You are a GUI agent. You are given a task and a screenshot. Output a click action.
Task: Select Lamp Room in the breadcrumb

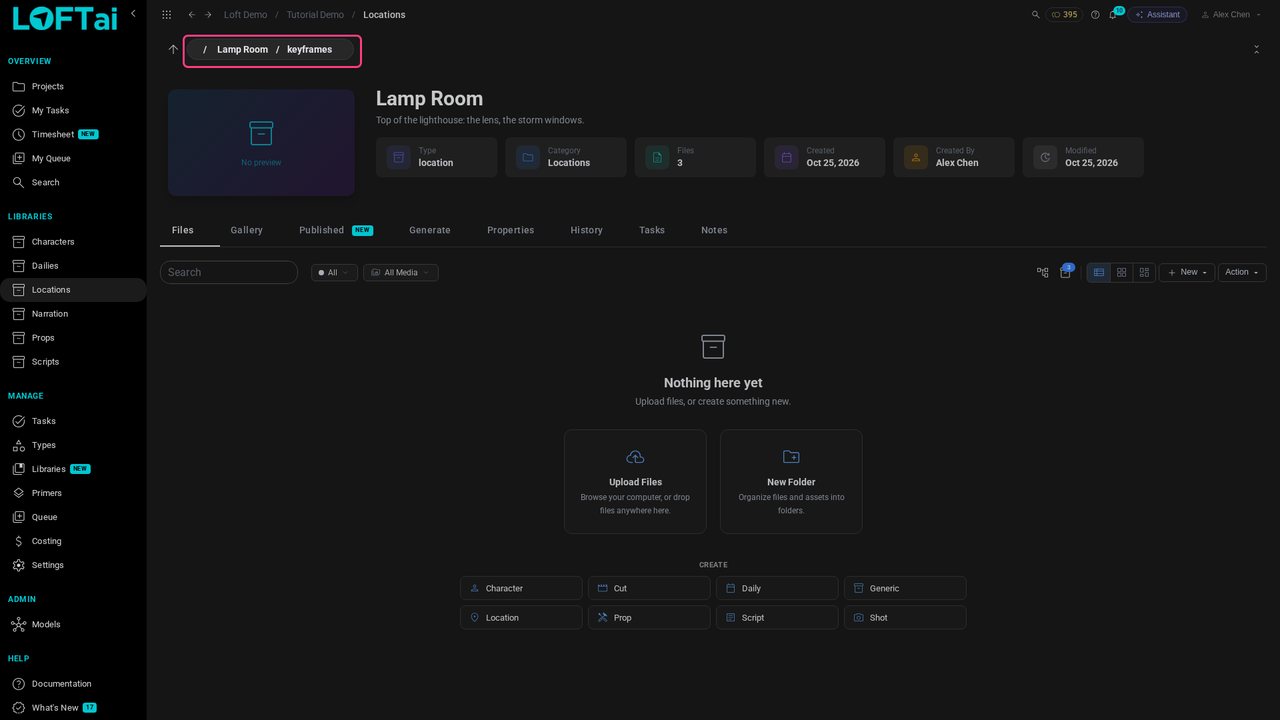(243, 49)
